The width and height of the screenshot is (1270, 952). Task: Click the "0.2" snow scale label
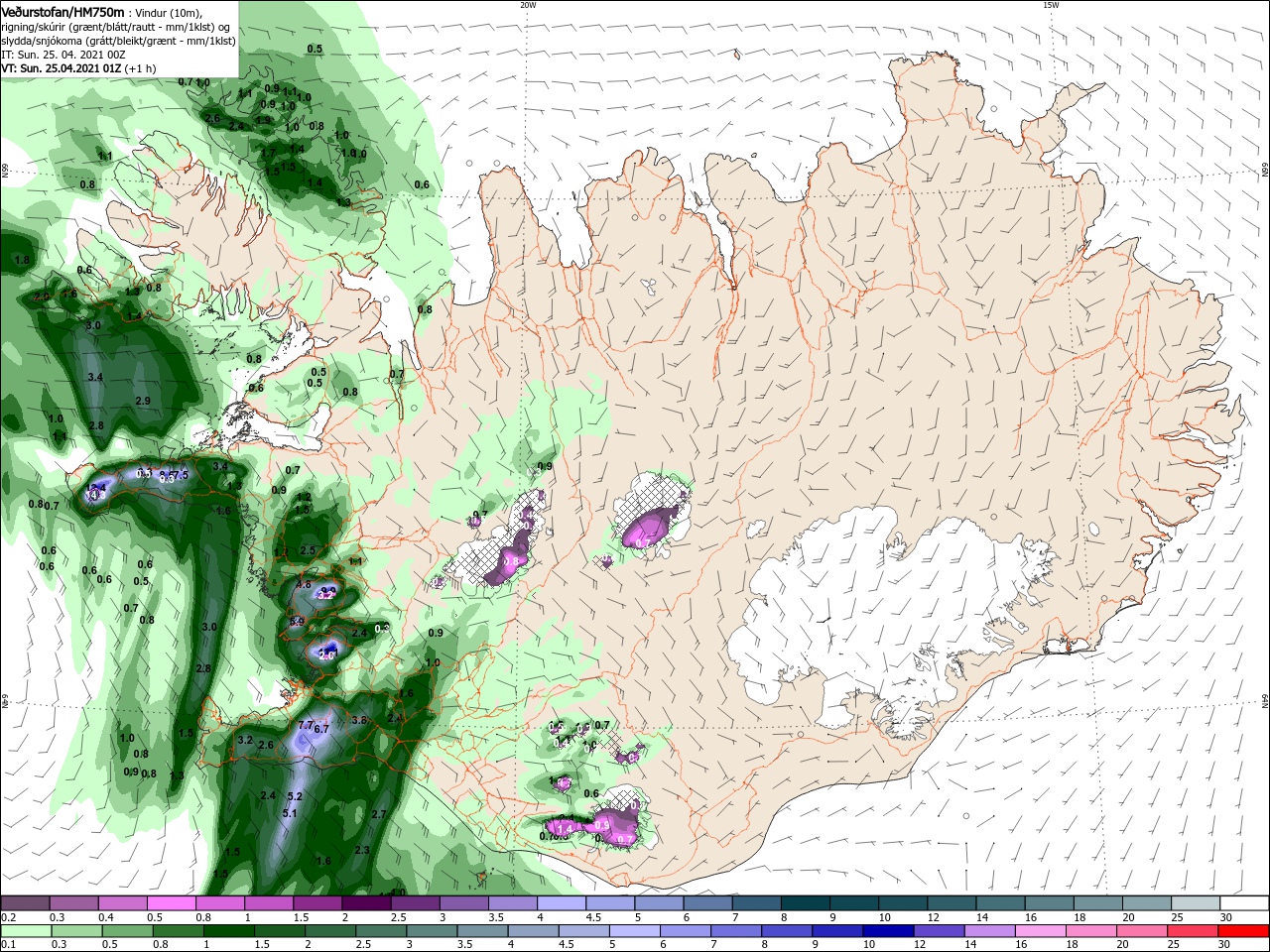click(8, 917)
